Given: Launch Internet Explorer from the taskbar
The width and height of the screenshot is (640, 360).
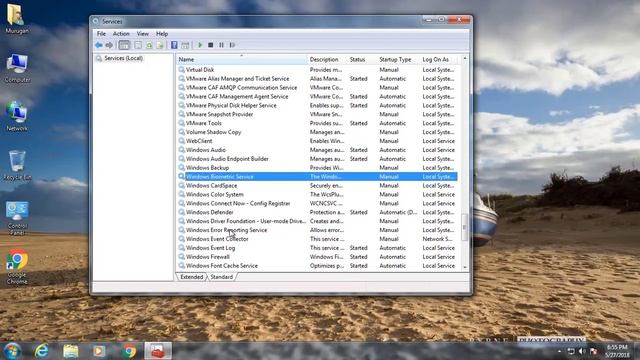Looking at the screenshot, I should pos(41,351).
